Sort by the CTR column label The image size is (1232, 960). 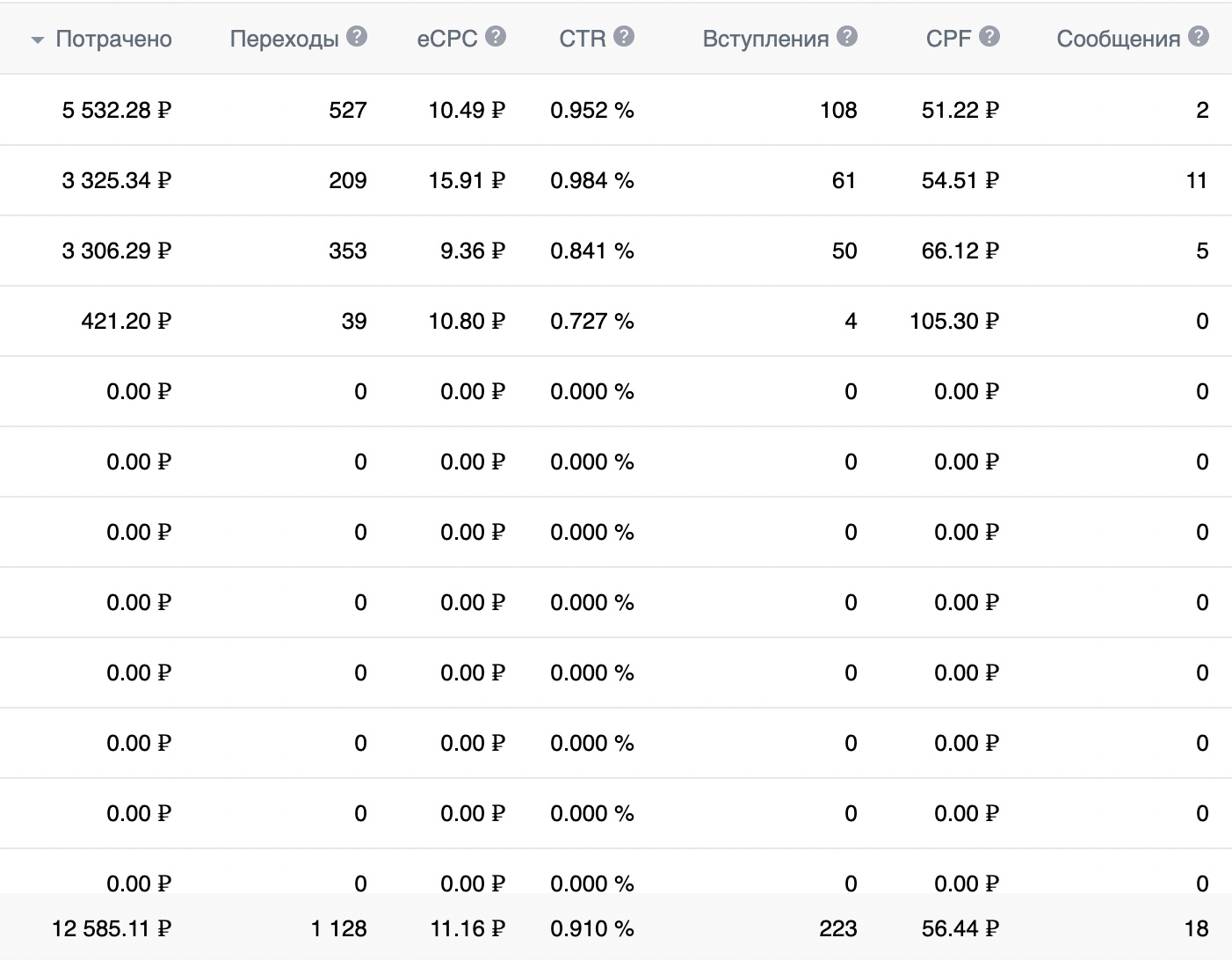tap(583, 39)
